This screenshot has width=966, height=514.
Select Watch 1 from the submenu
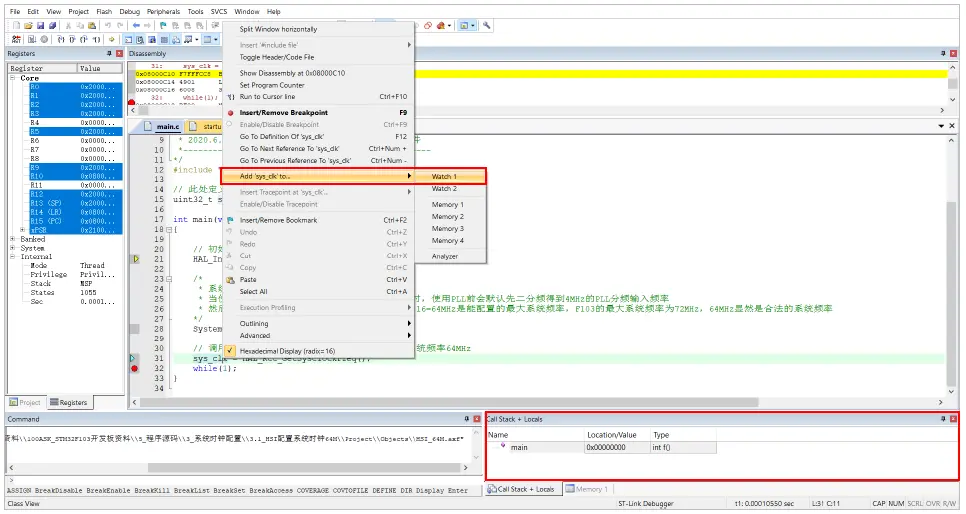point(444,176)
